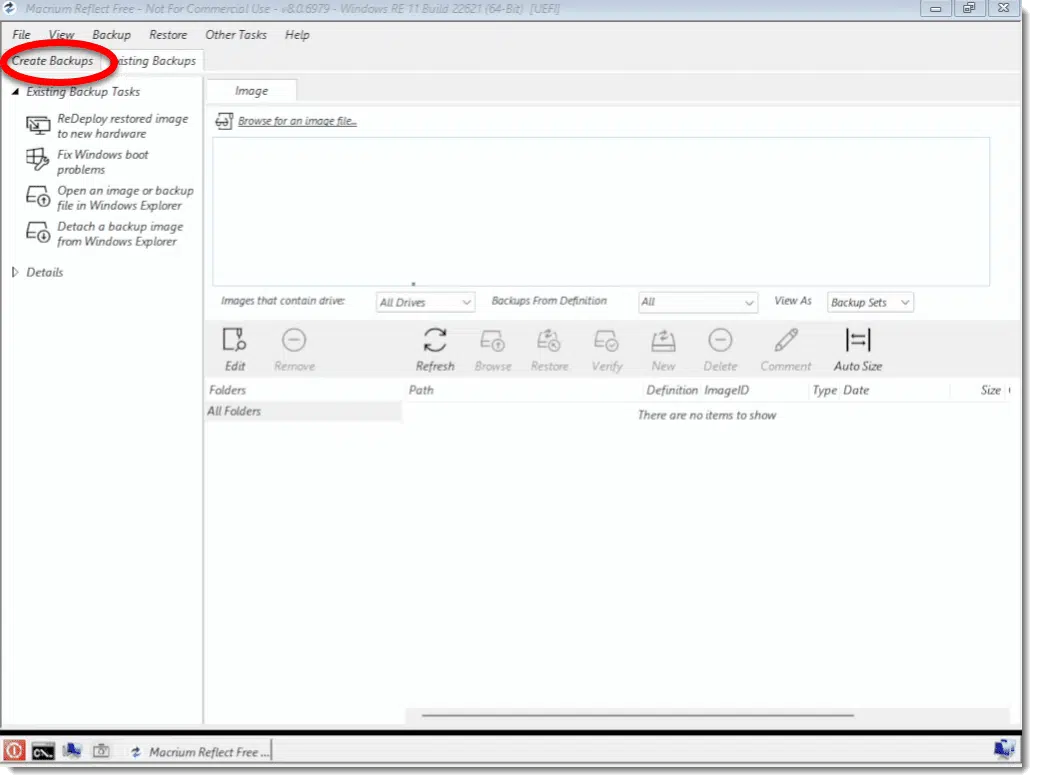Open the Backup menu

click(x=111, y=35)
